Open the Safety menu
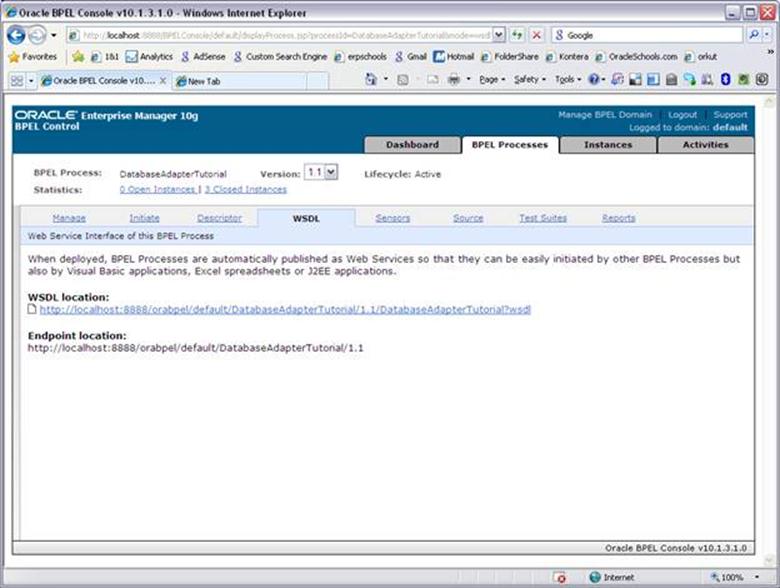The height and width of the screenshot is (588, 780). coord(530,80)
